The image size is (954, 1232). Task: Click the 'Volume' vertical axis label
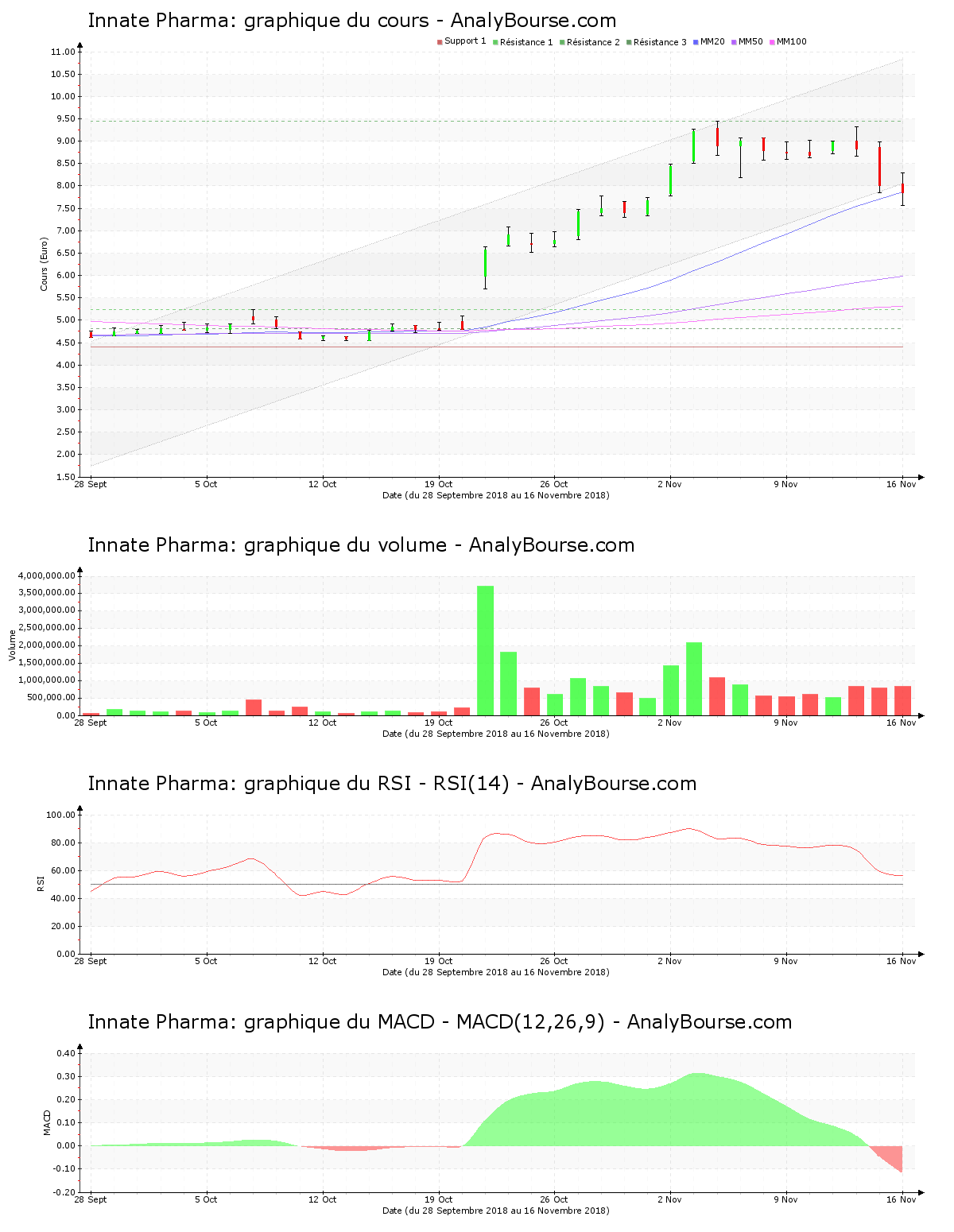[12, 645]
